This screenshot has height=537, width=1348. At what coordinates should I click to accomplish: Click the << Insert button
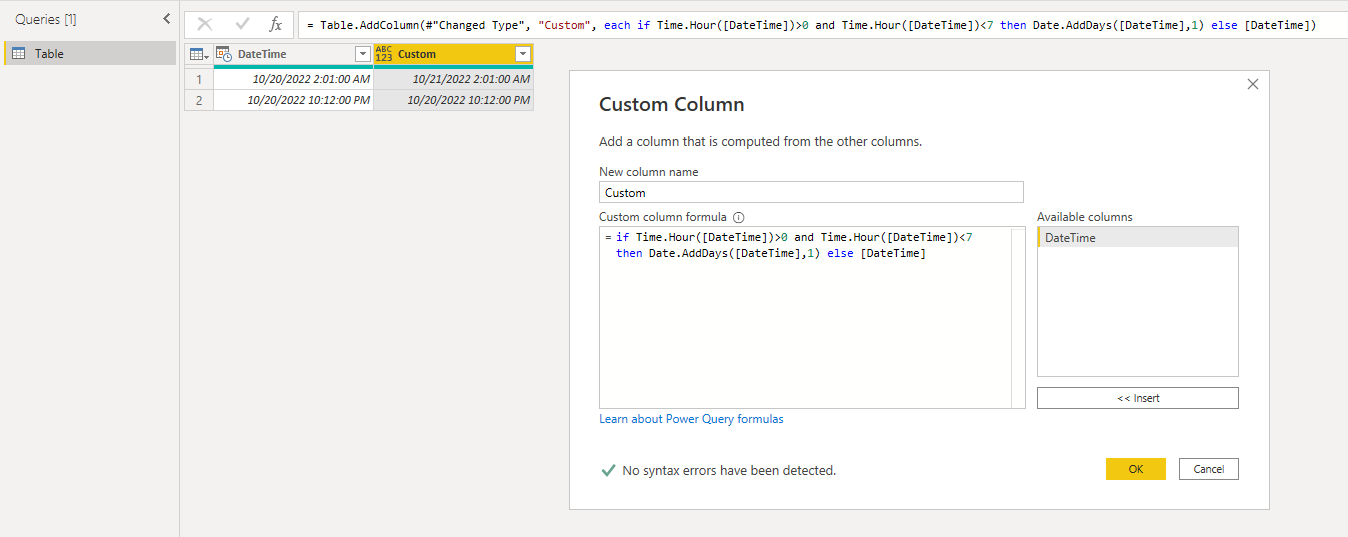pyautogui.click(x=1137, y=398)
